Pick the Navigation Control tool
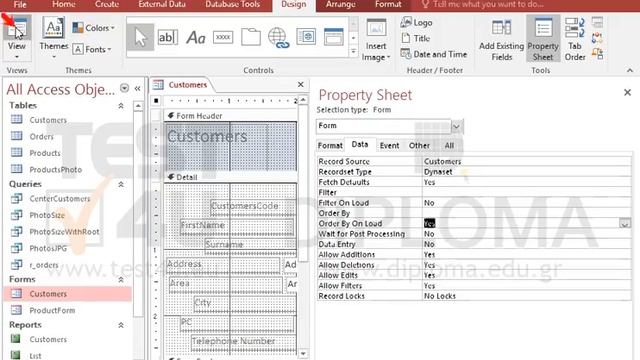 pyautogui.click(x=333, y=37)
